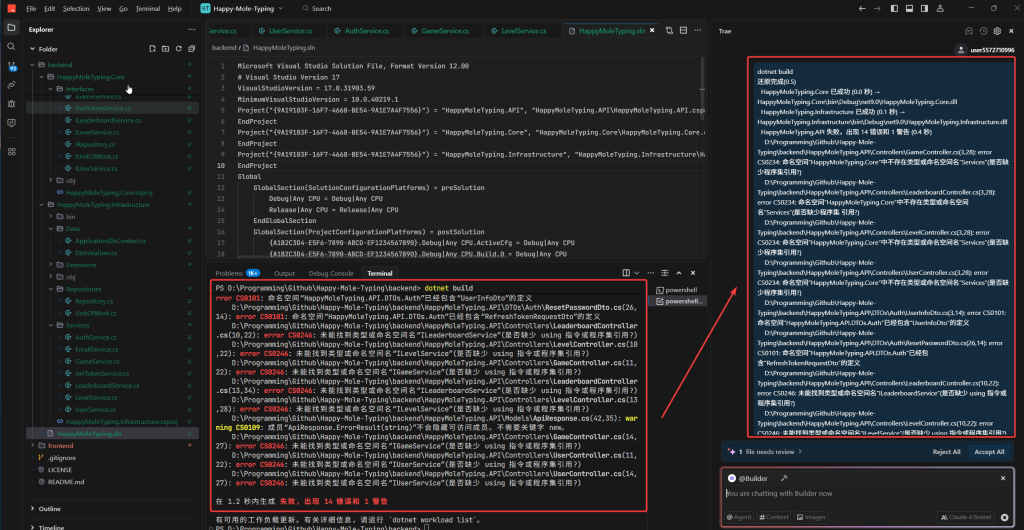Close the terminal panel
This screenshot has width=1024, height=530.
coord(693,273)
